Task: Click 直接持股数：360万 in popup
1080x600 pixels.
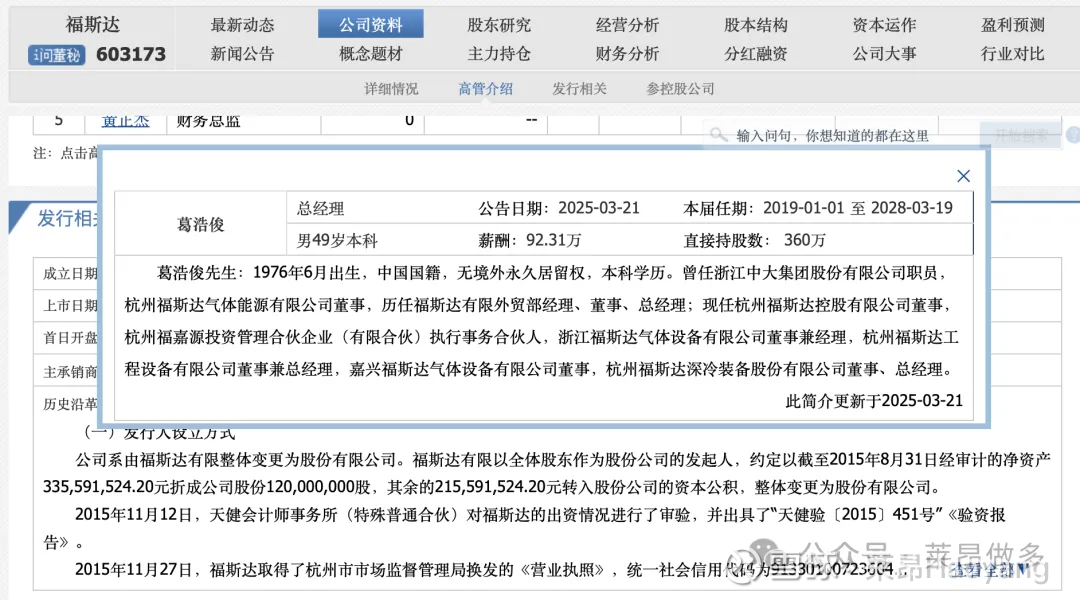Action: (x=754, y=240)
